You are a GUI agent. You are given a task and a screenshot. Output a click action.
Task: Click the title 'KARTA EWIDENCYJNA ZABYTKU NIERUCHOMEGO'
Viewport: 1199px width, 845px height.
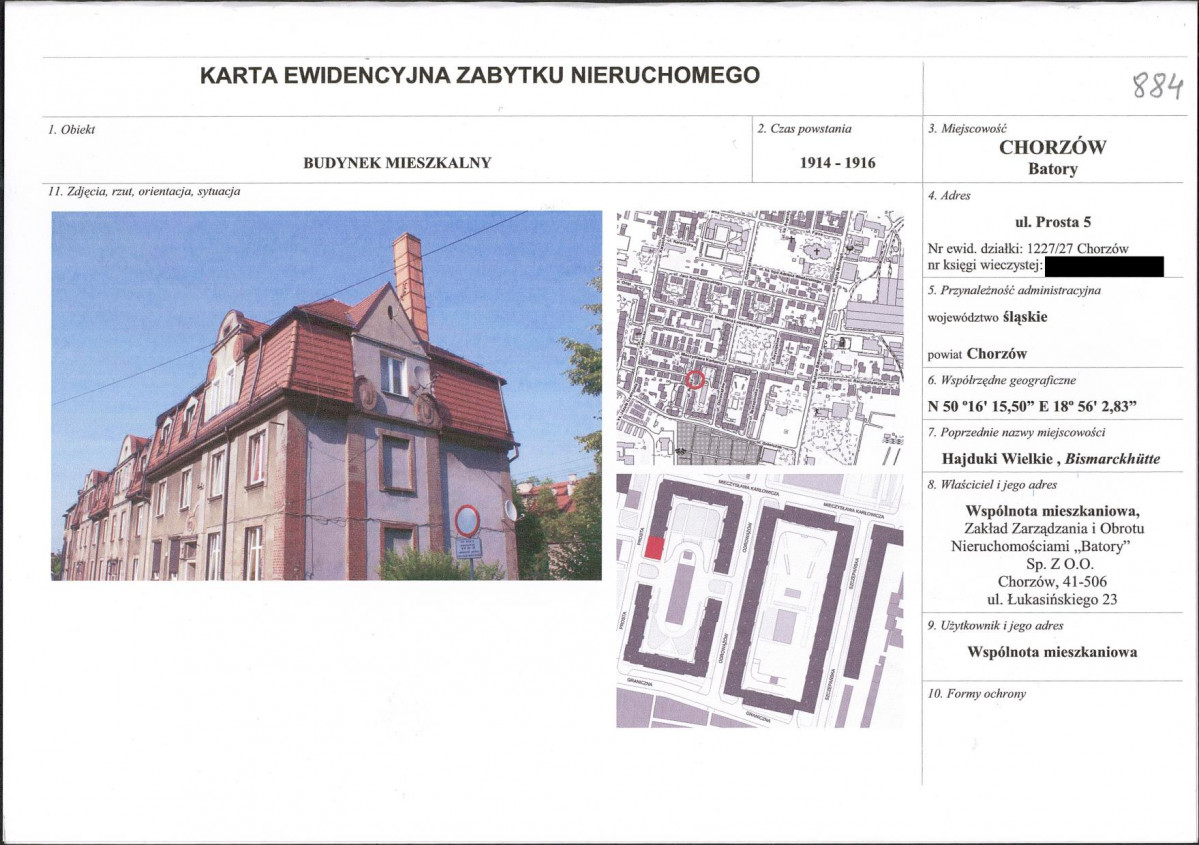(x=479, y=75)
